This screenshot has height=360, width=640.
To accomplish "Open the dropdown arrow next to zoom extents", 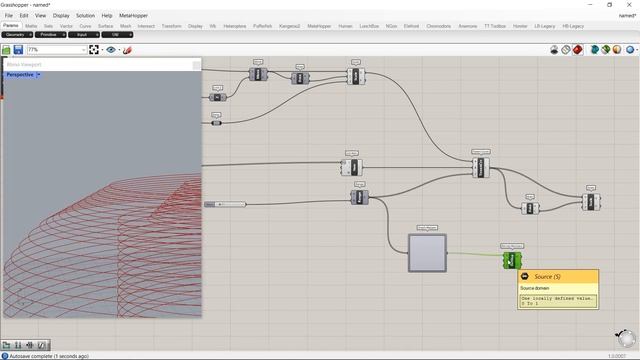I will point(102,50).
